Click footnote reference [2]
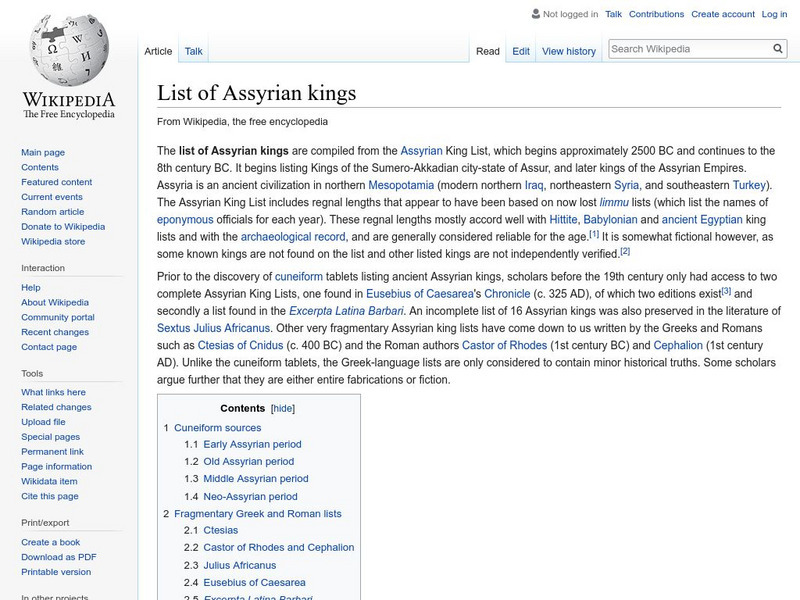The width and height of the screenshot is (800, 600). [625, 251]
